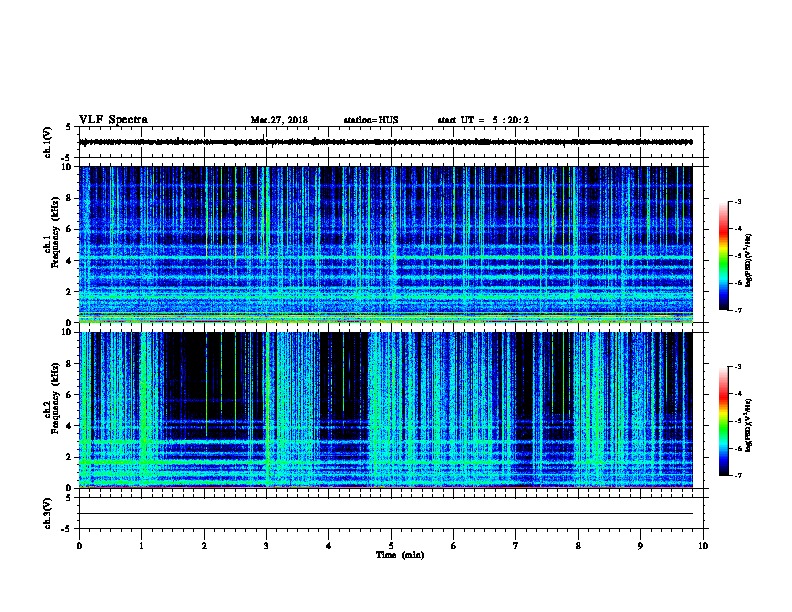Pick the ch.1 spectrogram color bar
792x612 pixels.
point(724,256)
